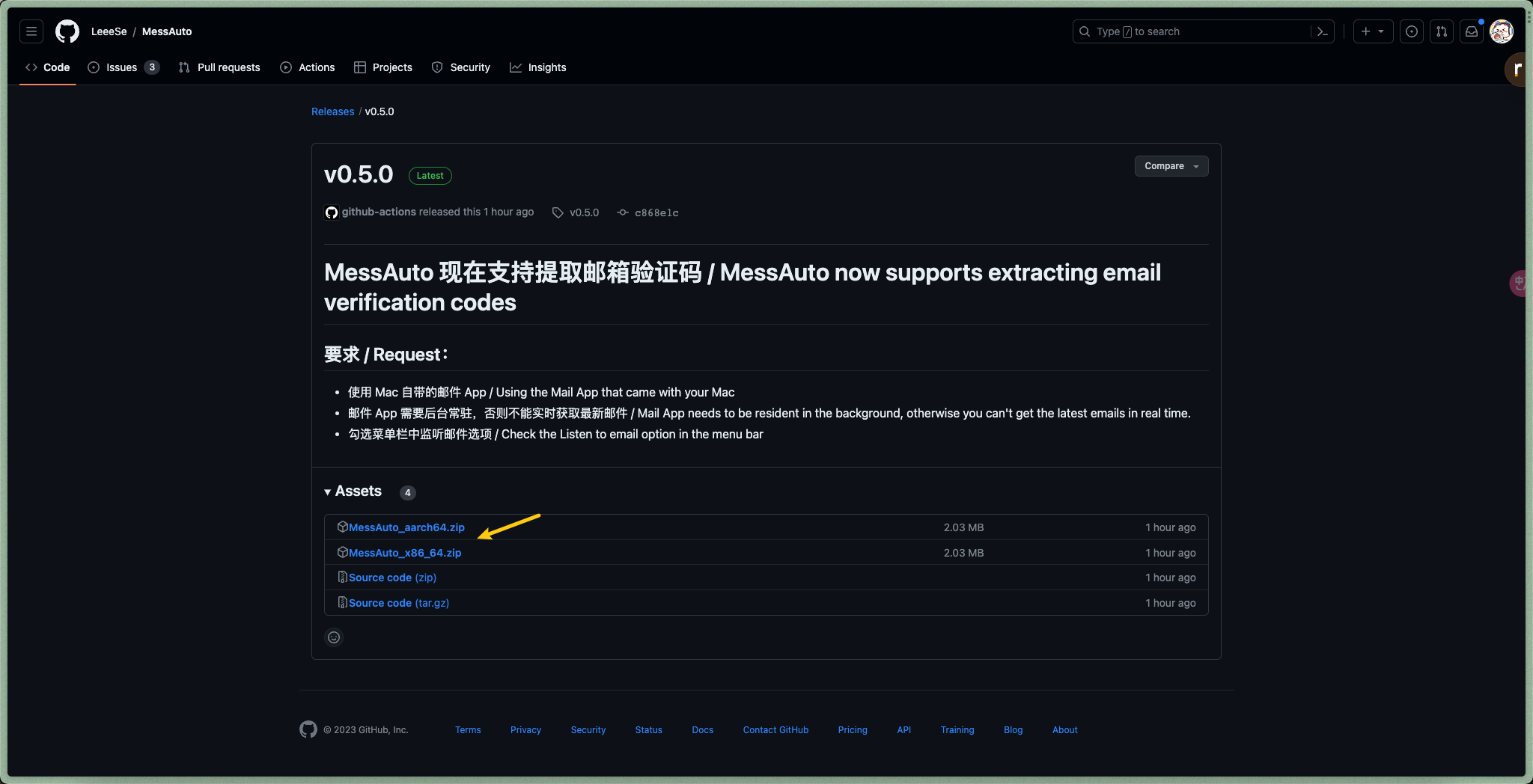Click the commit icon beside c868e1c
The image size is (1533, 784).
[x=623, y=212]
